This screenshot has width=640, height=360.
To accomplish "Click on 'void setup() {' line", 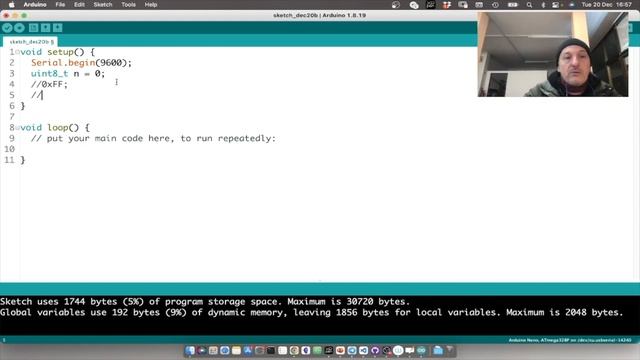I will [57, 52].
